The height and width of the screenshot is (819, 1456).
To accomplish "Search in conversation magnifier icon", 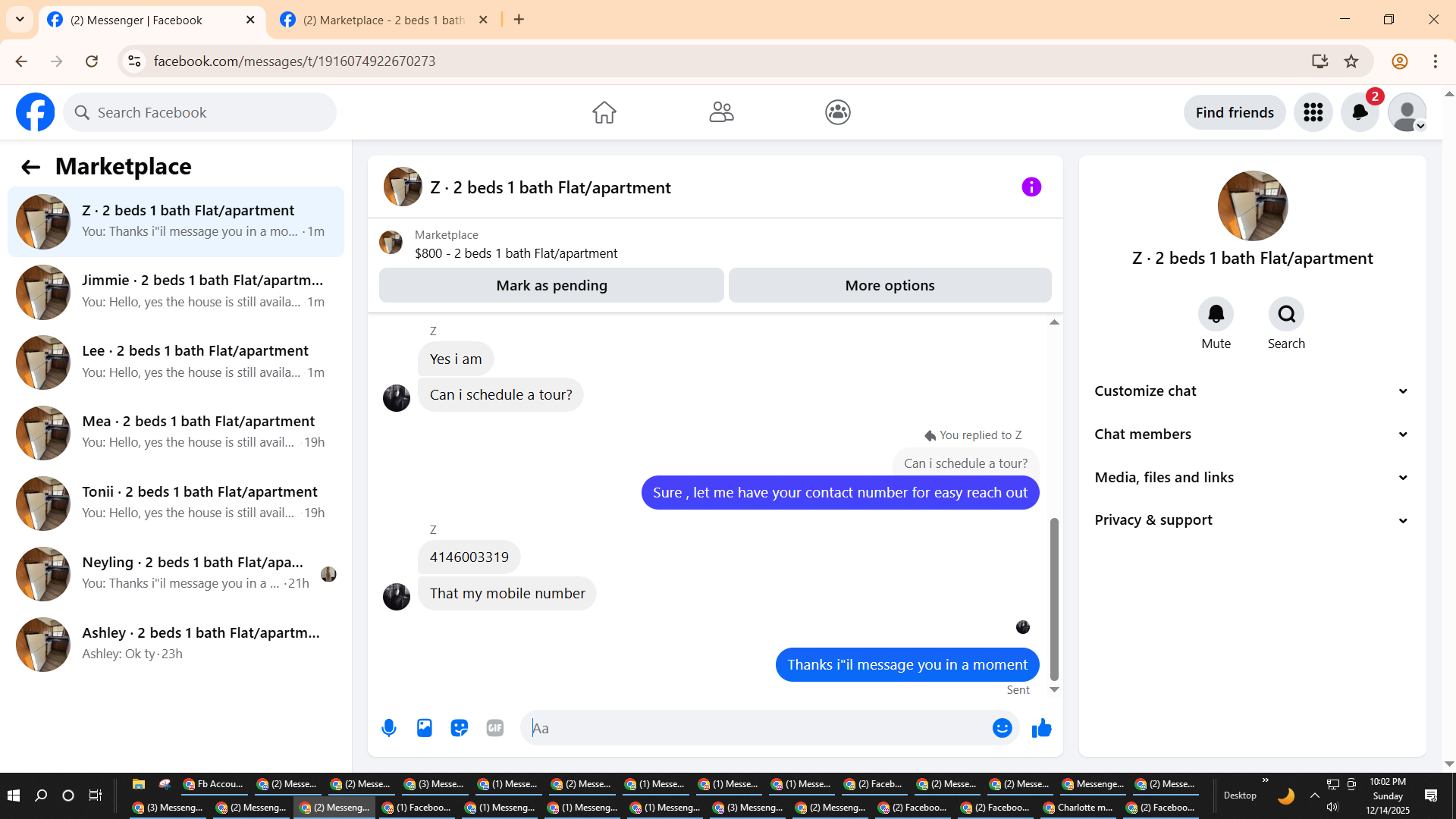I will [1286, 314].
